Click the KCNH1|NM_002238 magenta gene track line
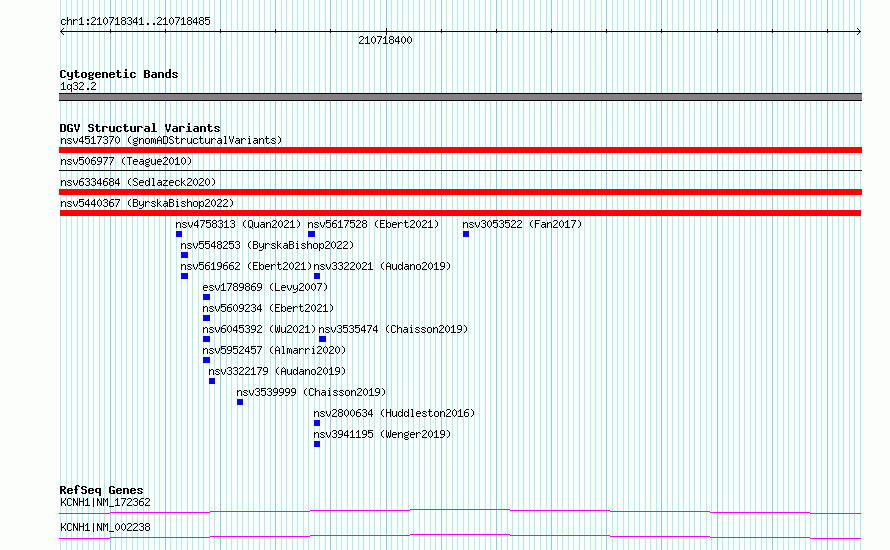Viewport: 890px width, 550px height. click(460, 536)
